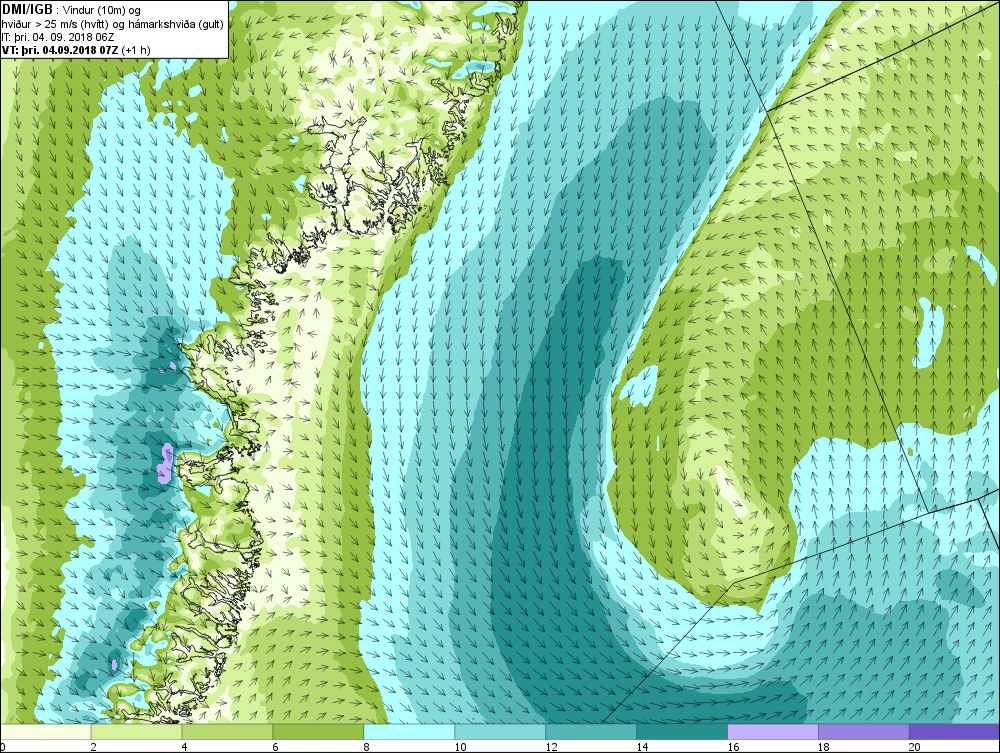The width and height of the screenshot is (1000, 753).
Task: Click the 'hviður > 25 m/s (hvítt)' line
Action: [57, 24]
